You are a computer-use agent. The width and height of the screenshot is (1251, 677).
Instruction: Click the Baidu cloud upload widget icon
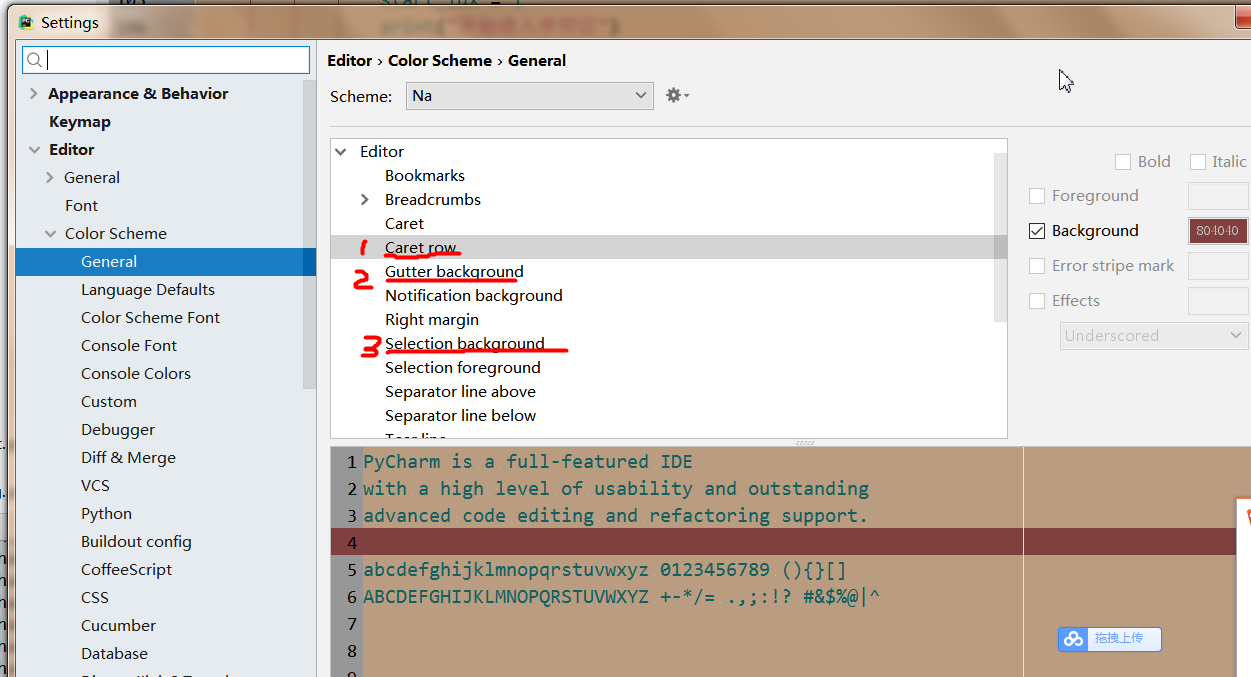(1074, 639)
